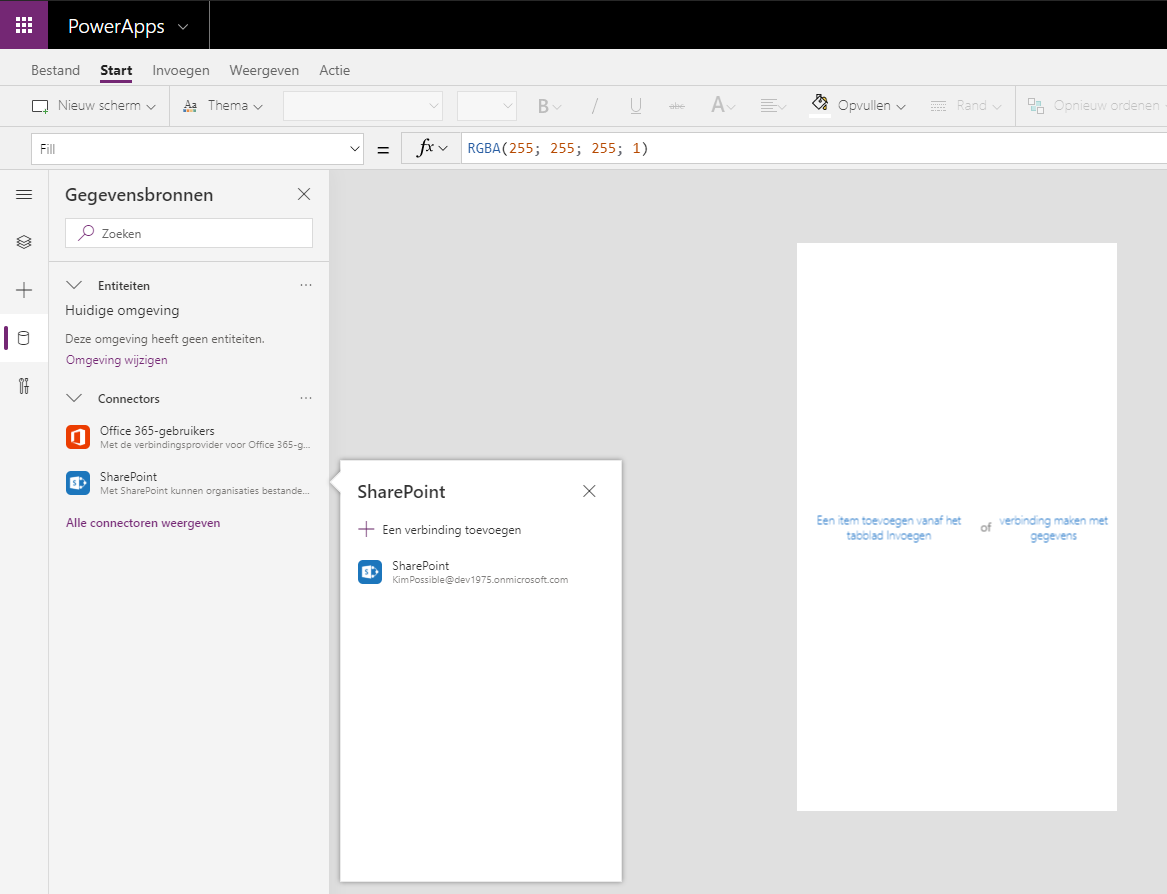Screen dimensions: 1167x894
Task: Click the Huidige omgeving label
Action: point(122,310)
